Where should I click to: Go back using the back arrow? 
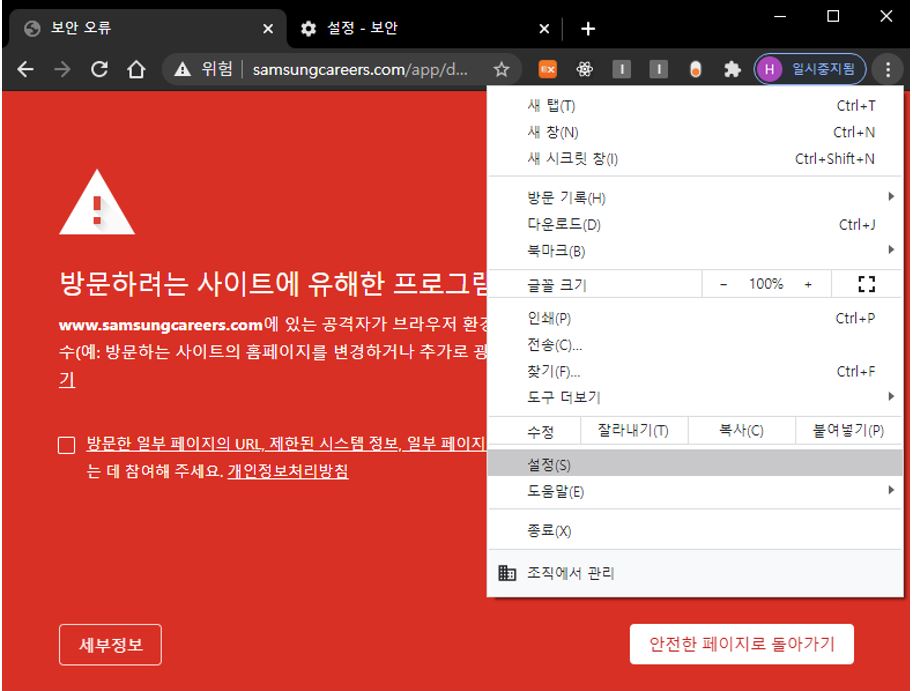(26, 70)
